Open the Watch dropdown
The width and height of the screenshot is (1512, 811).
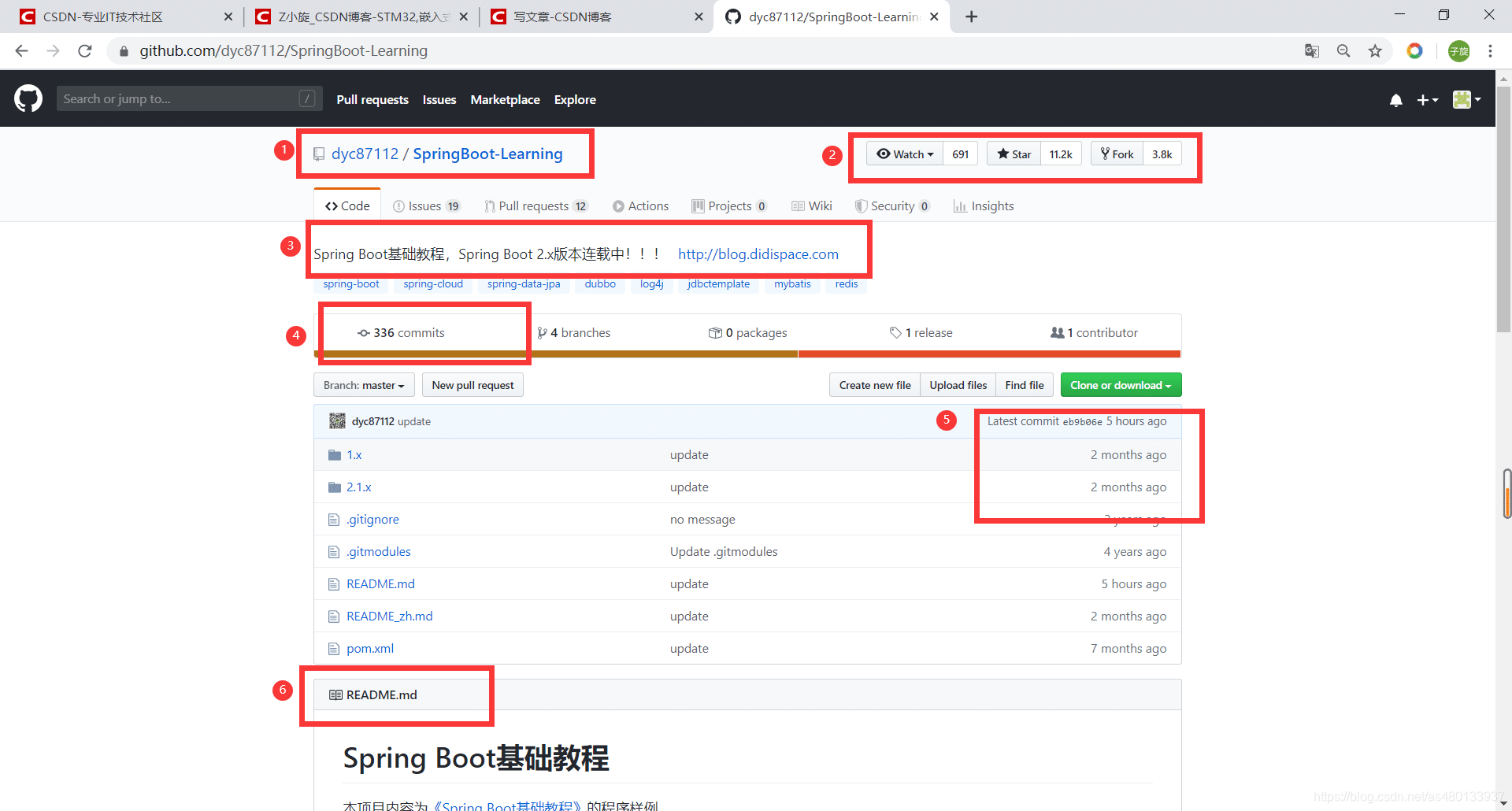click(x=905, y=154)
